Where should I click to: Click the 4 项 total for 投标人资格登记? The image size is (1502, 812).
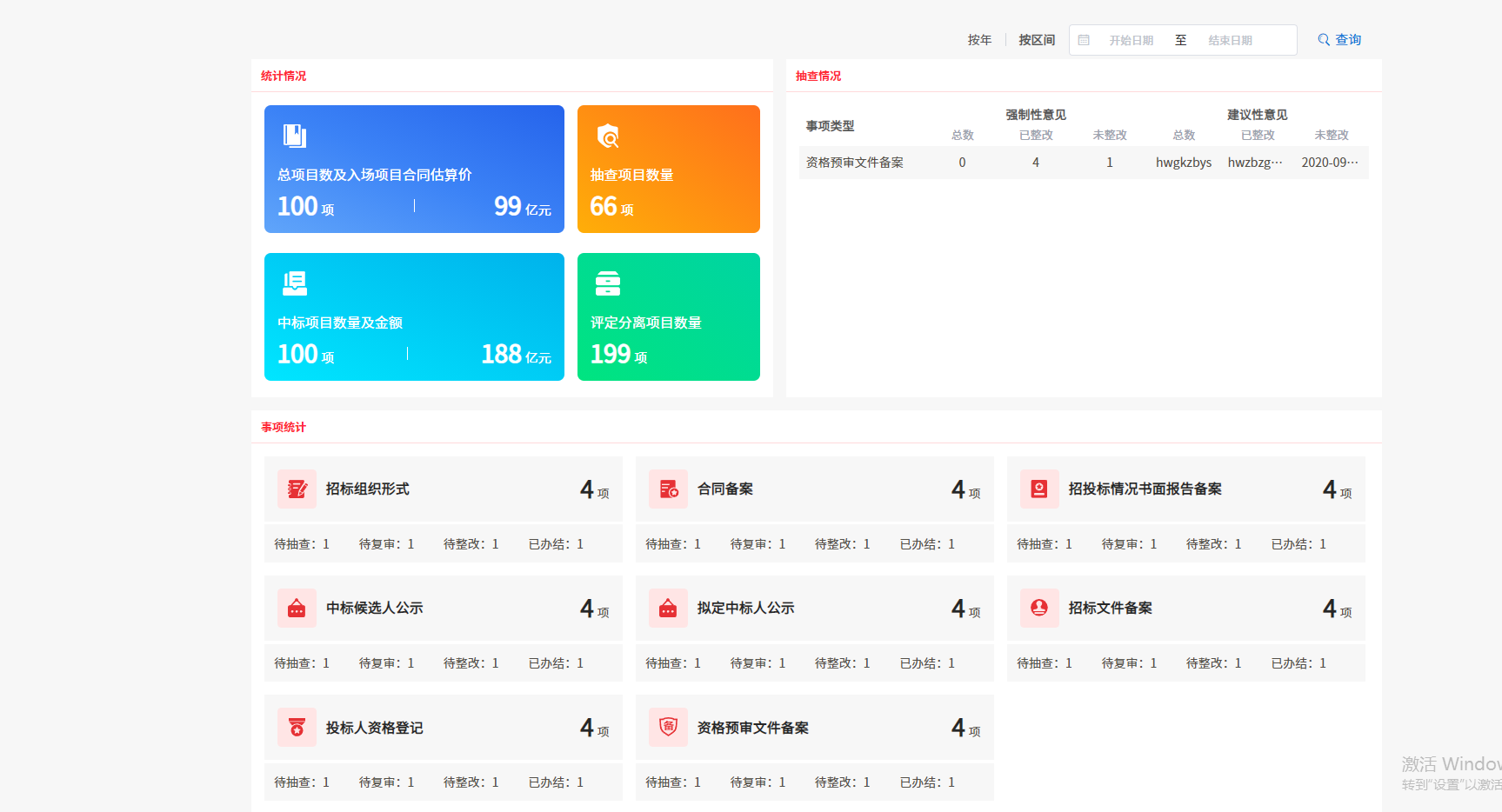coord(594,728)
